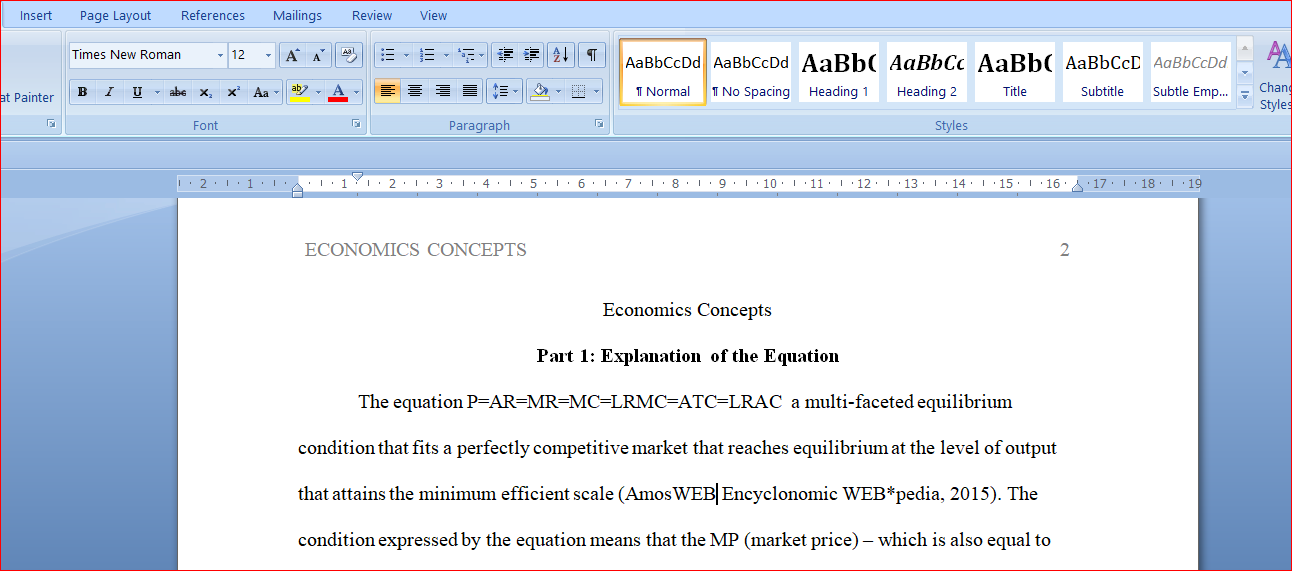The width and height of the screenshot is (1292, 571).
Task: Click the Sort A-Z icon
Action: pos(561,55)
